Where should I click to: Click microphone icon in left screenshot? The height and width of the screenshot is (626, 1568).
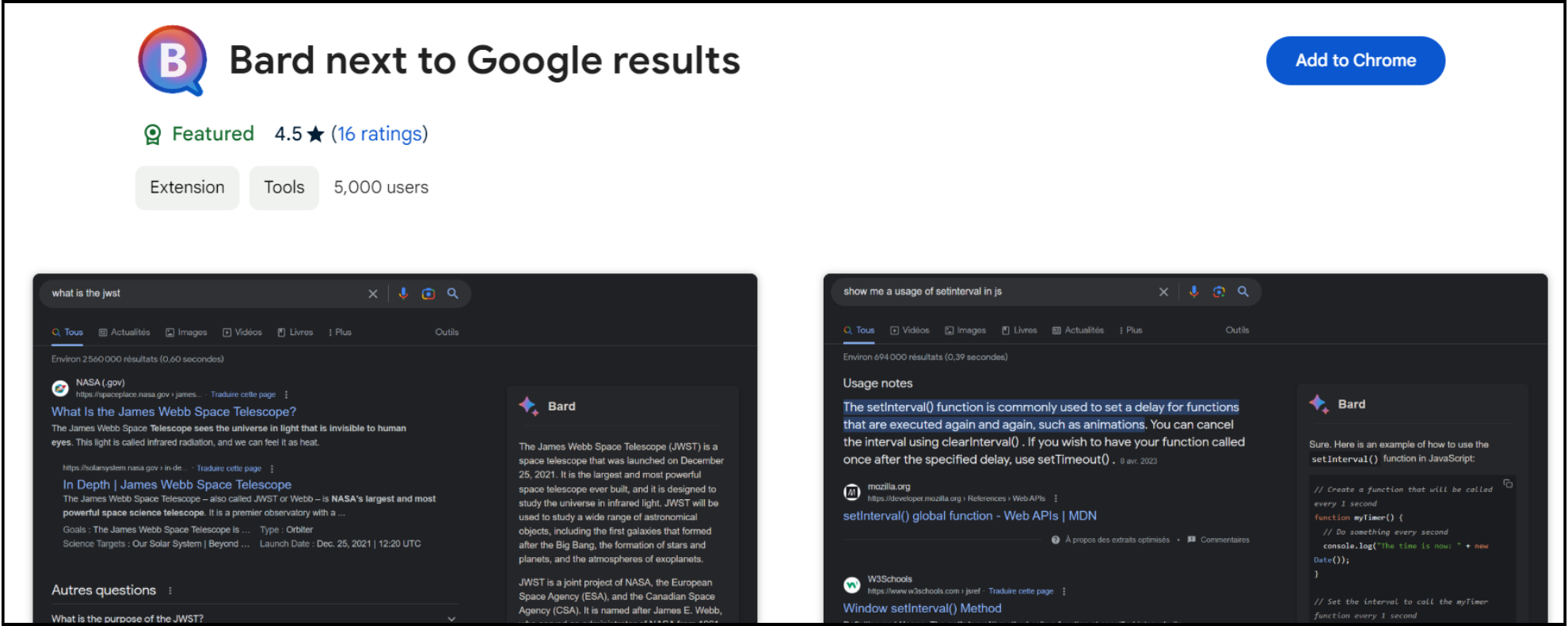coord(403,294)
